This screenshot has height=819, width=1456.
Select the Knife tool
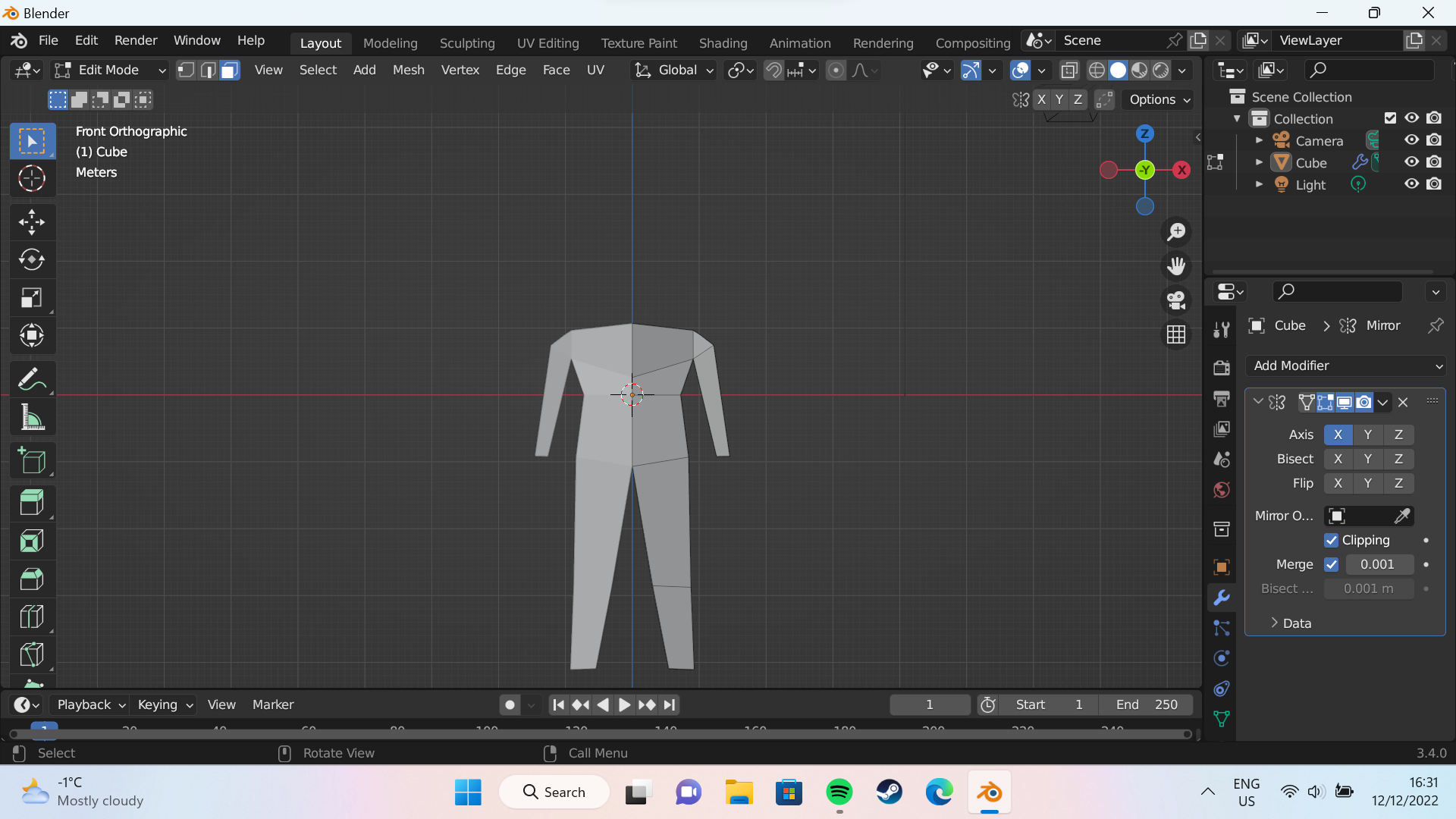[x=32, y=654]
